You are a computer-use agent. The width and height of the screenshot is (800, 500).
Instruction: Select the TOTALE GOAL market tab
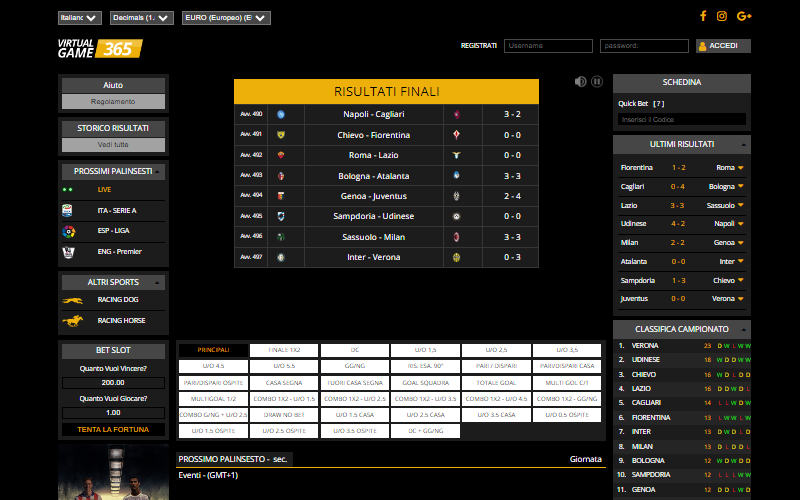coord(496,383)
